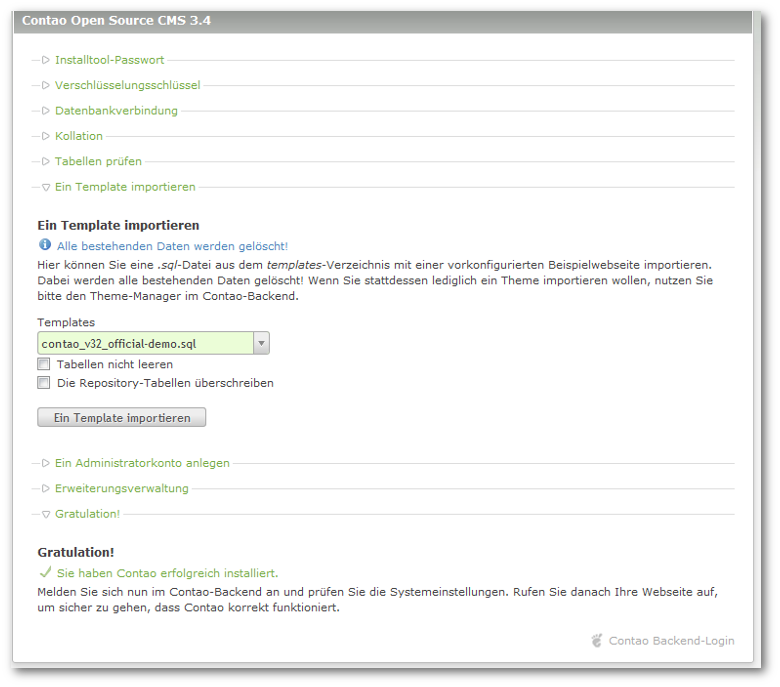Image resolution: width=780 pixels, height=687 pixels.
Task: Click the green checkmark success icon
Action: (x=45, y=573)
